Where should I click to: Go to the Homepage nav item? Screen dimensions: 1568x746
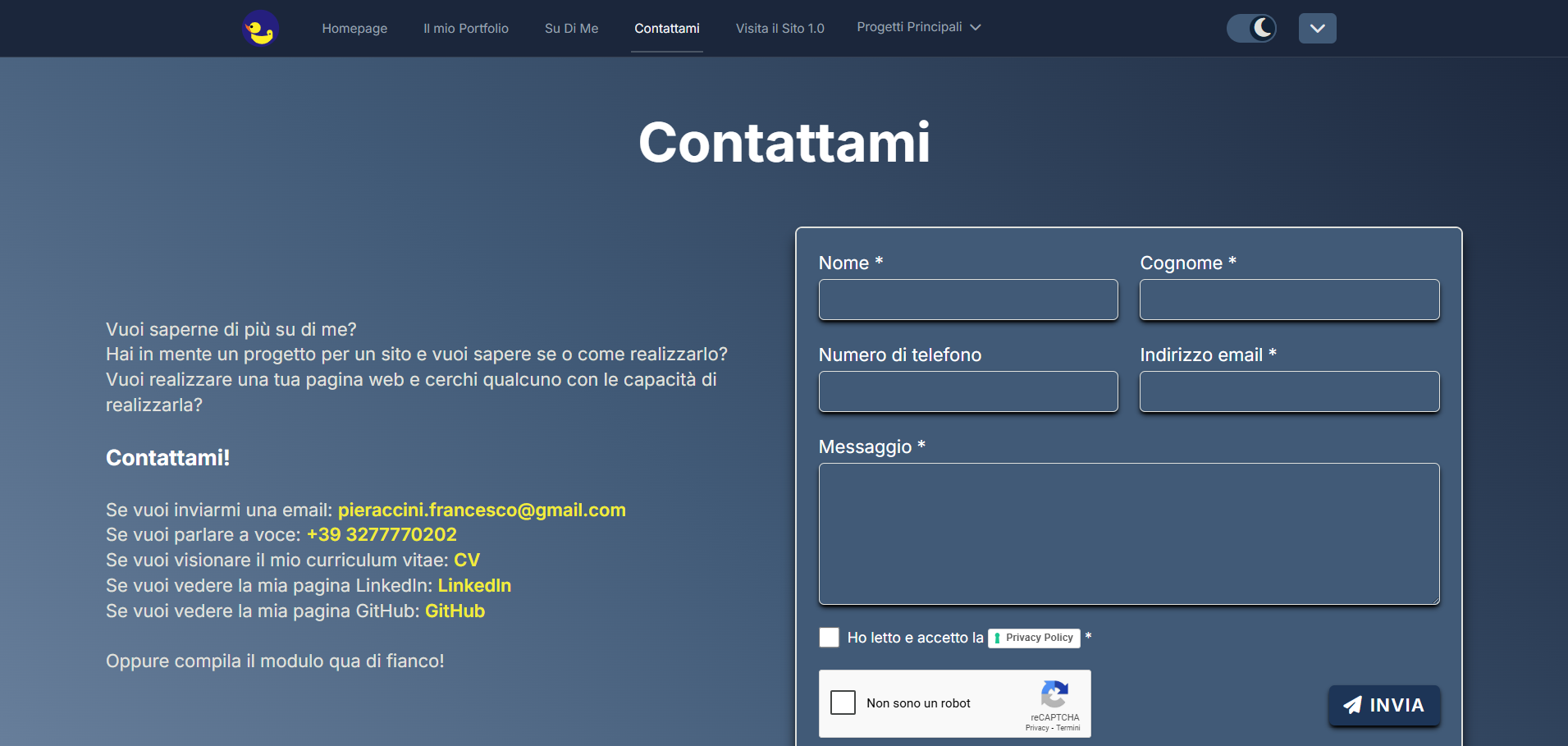click(354, 28)
